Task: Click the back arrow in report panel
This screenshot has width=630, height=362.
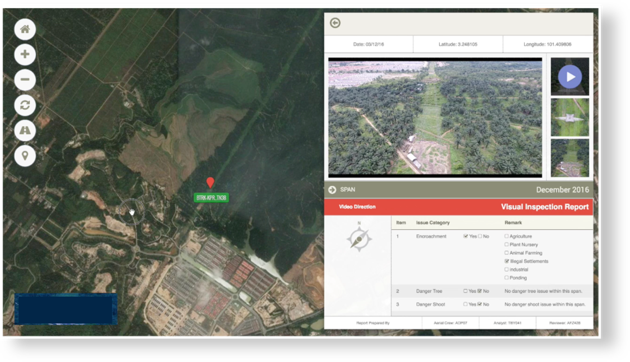Action: pyautogui.click(x=335, y=23)
